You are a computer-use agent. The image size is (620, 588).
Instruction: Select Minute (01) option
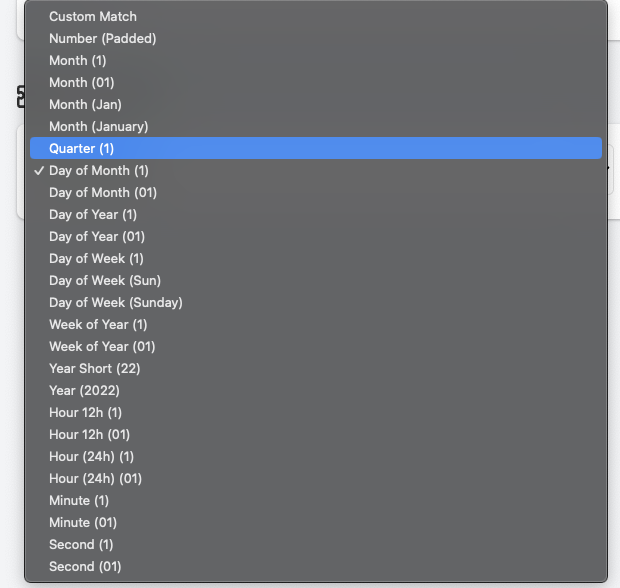[83, 523]
